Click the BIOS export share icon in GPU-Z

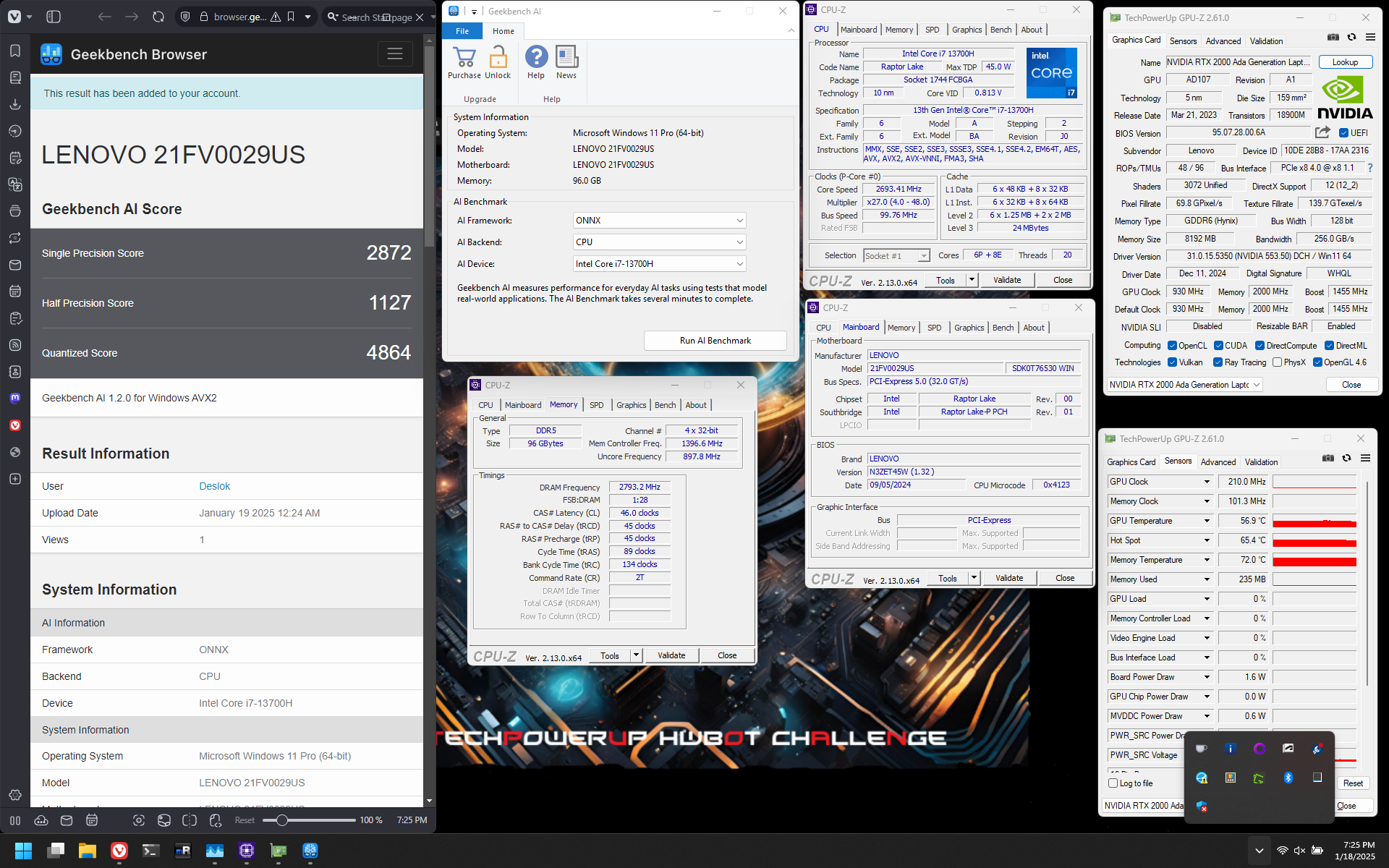coord(1322,132)
